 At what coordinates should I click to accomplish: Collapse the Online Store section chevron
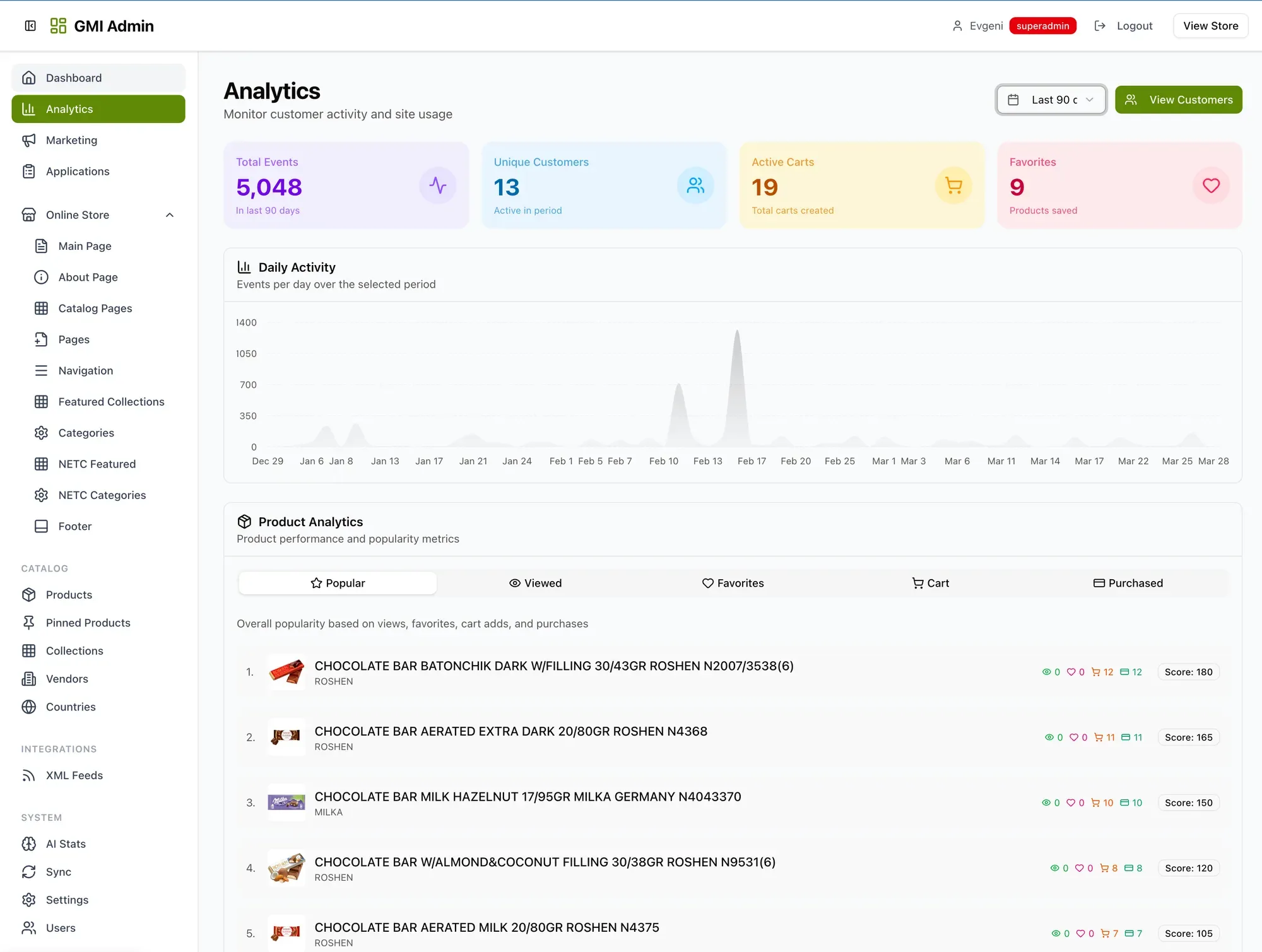[170, 215]
